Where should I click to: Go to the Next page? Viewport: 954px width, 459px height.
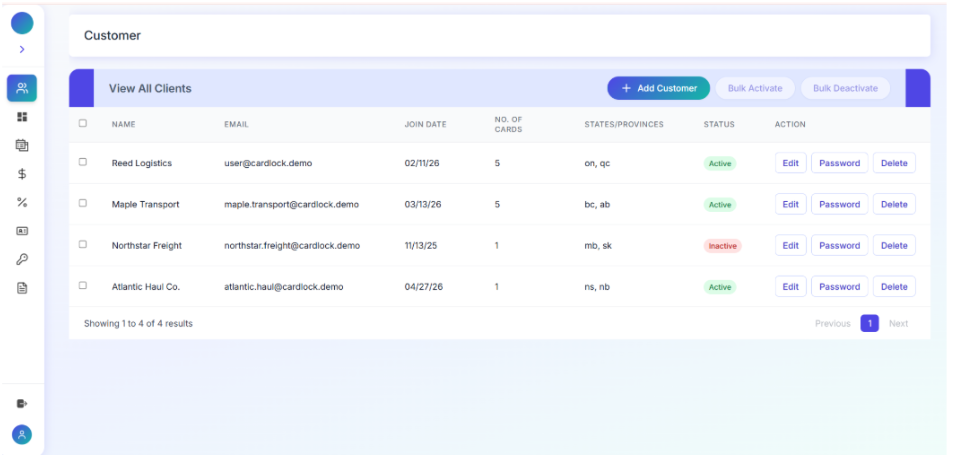[898, 324]
